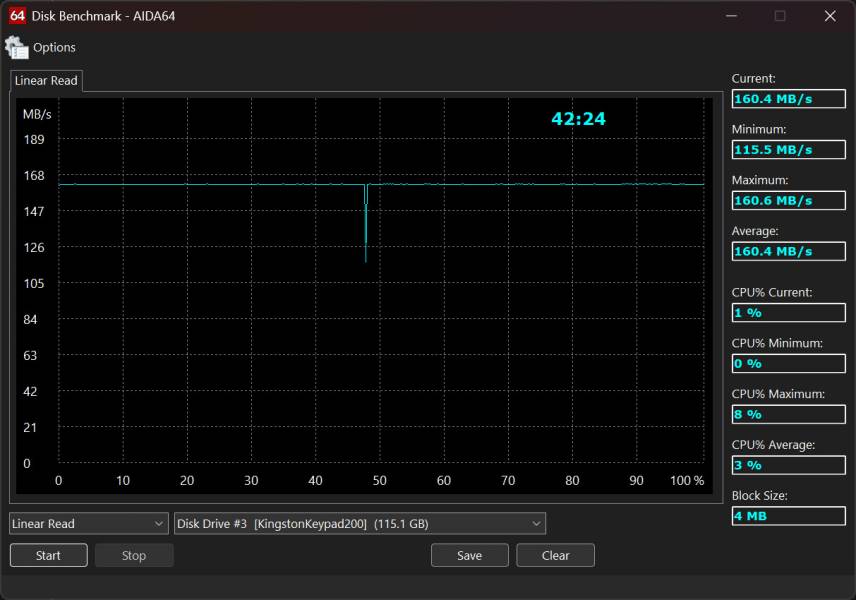The height and width of the screenshot is (600, 856).
Task: Click the Clear button
Action: click(x=555, y=555)
